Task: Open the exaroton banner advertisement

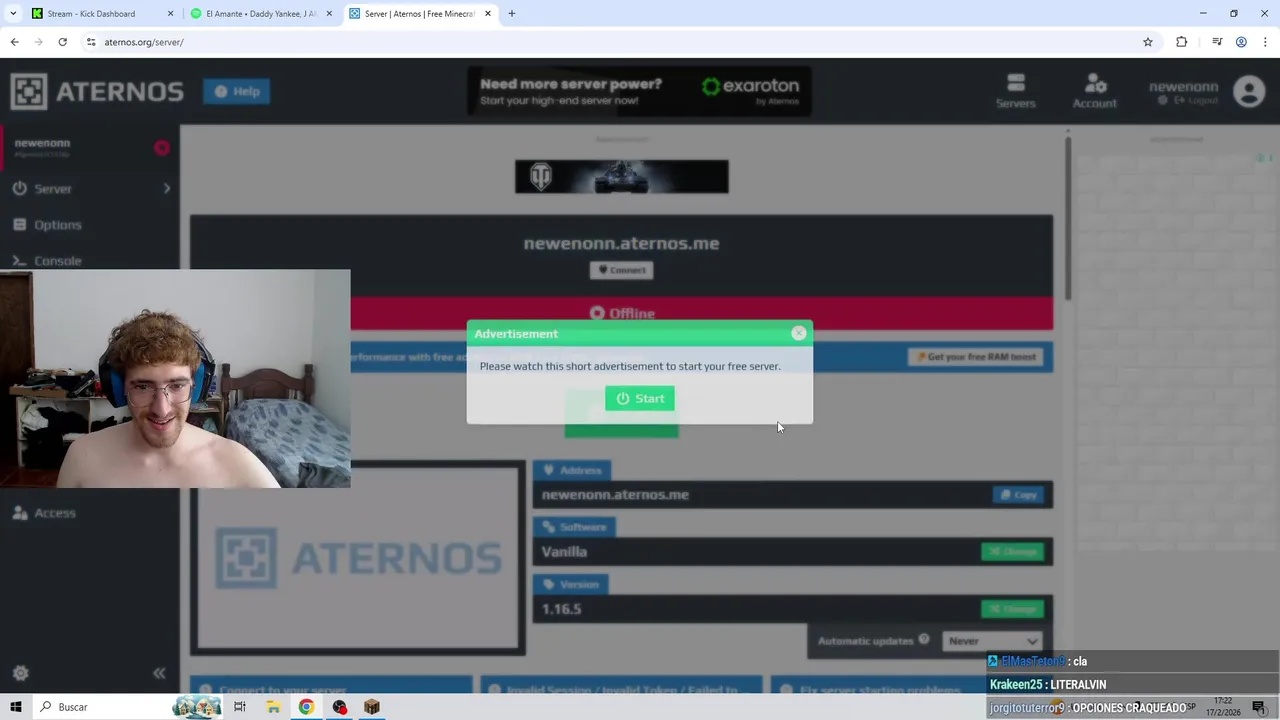Action: click(639, 91)
